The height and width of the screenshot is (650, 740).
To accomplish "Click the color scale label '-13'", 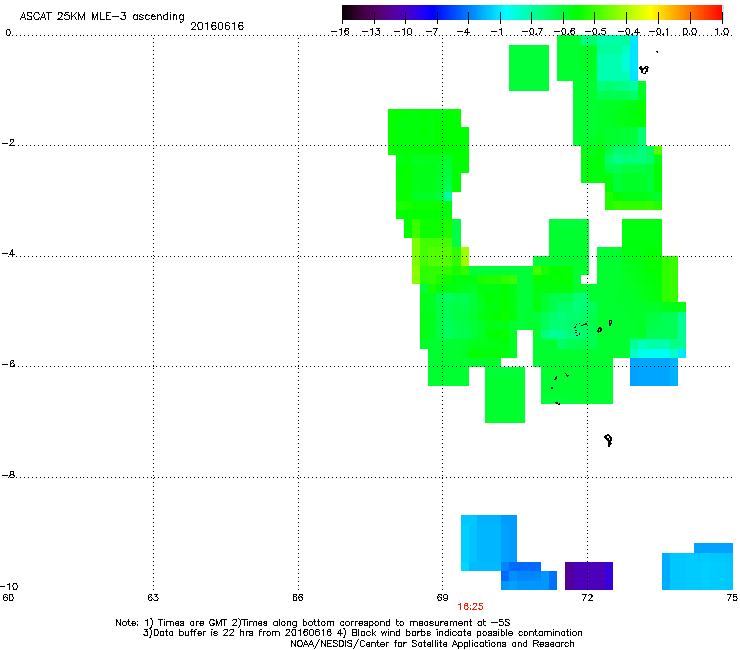I will [x=371, y=32].
